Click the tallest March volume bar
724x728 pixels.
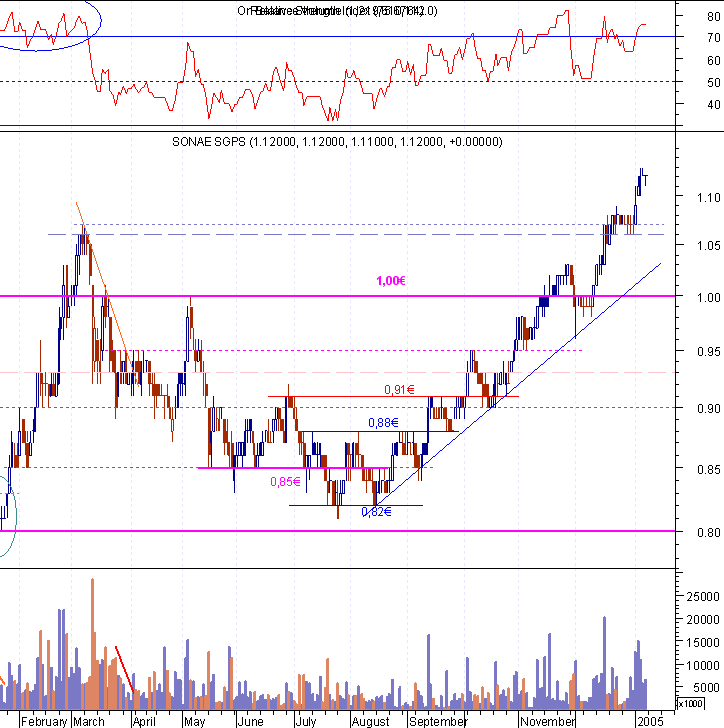[92, 644]
